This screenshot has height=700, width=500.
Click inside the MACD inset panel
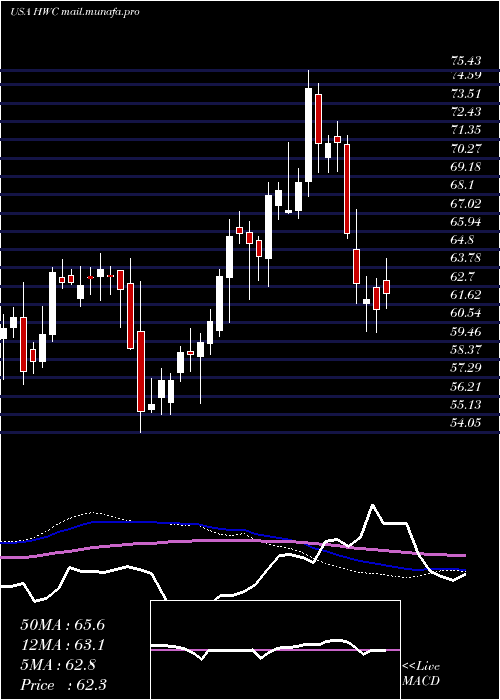tap(275, 650)
